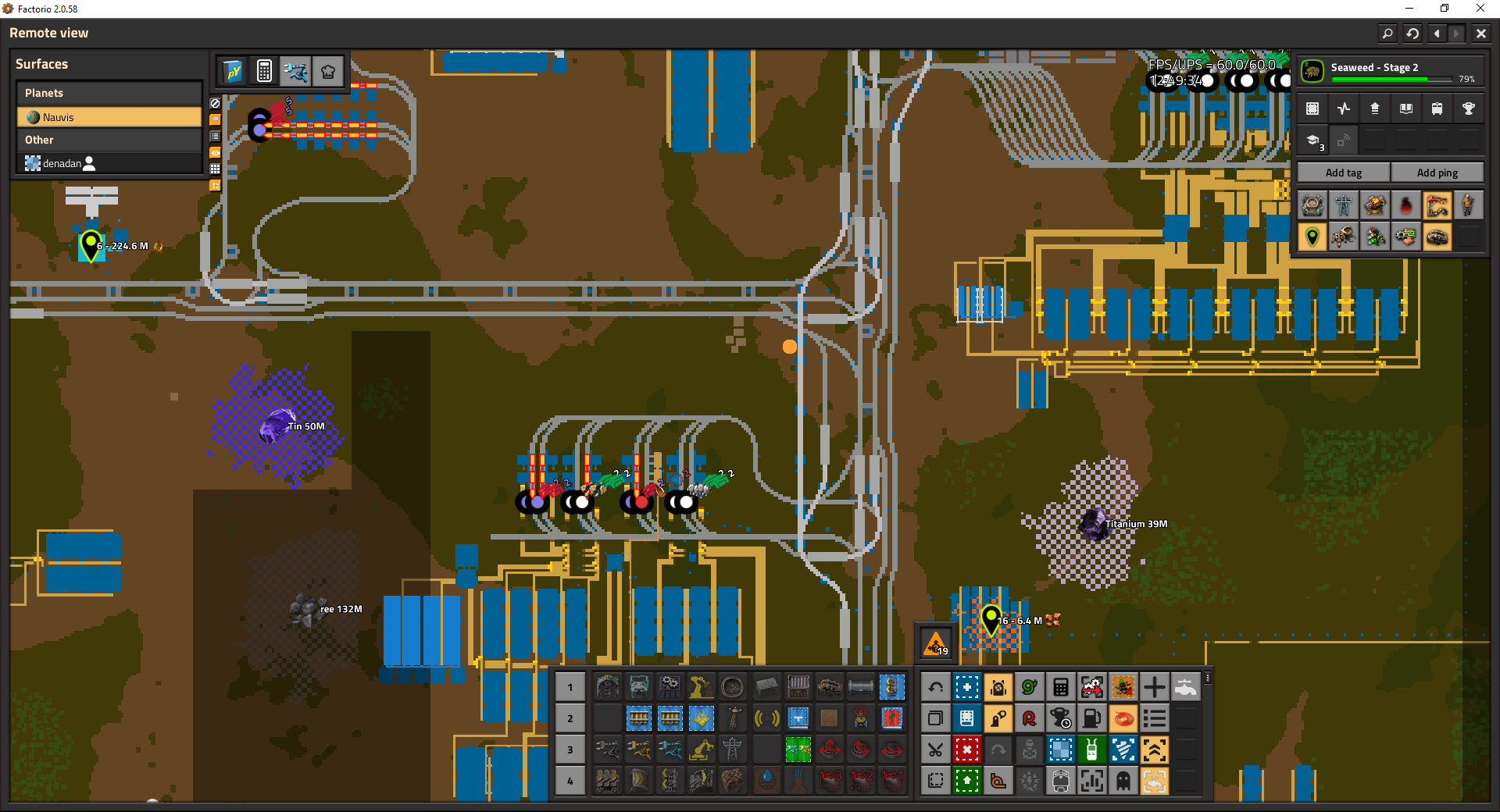Screen dimensions: 1500x812
Task: Click the search magnifier in Remote view header
Action: (x=1387, y=34)
